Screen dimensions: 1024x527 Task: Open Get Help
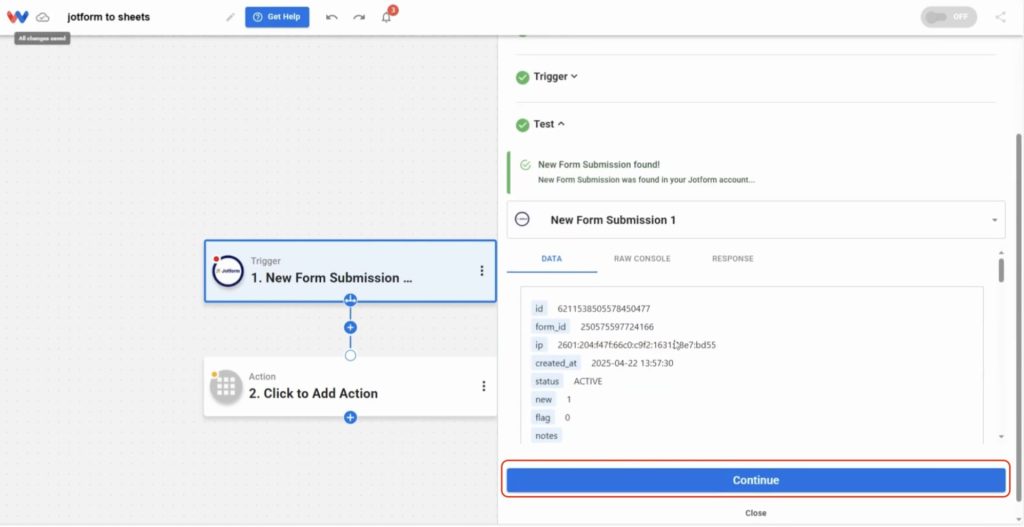pos(277,17)
